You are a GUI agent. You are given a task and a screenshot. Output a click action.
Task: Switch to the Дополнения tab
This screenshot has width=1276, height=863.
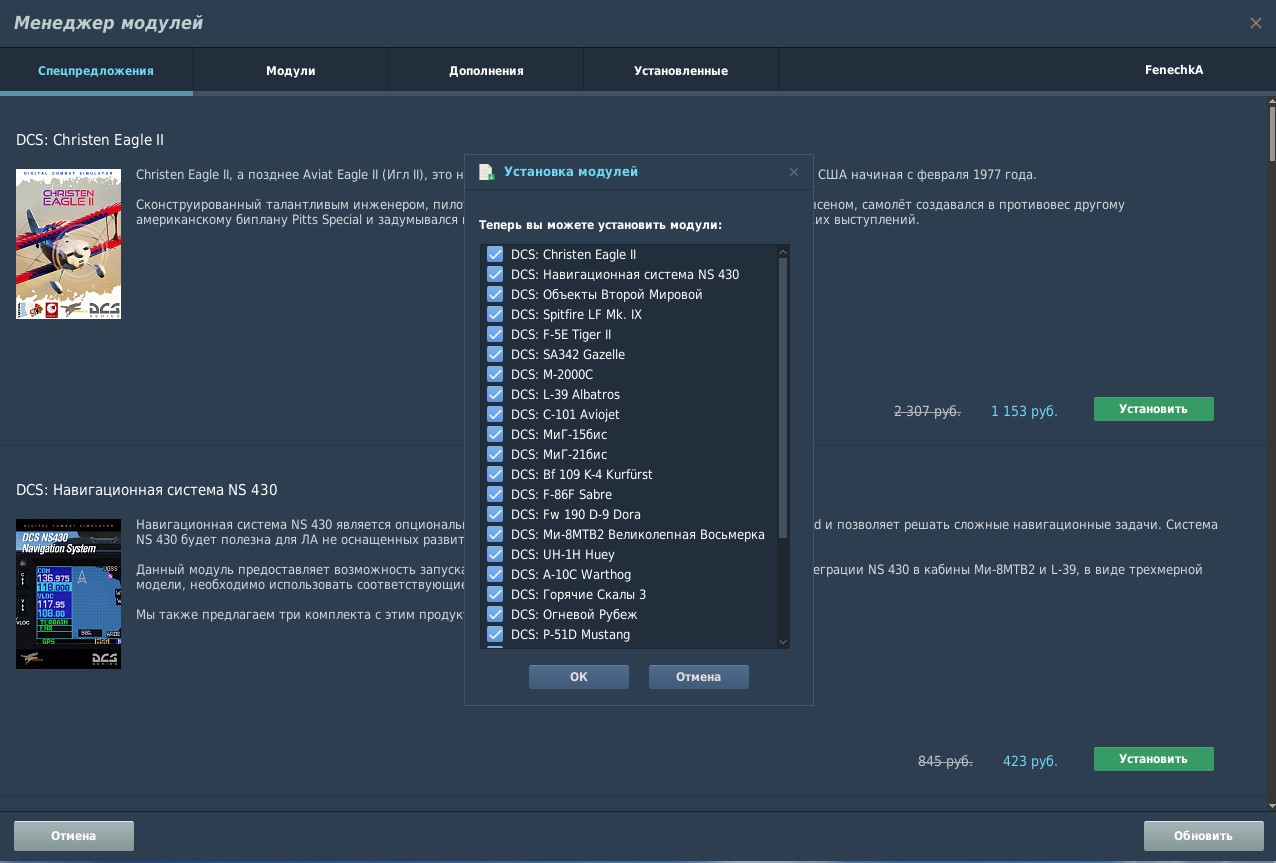486,71
